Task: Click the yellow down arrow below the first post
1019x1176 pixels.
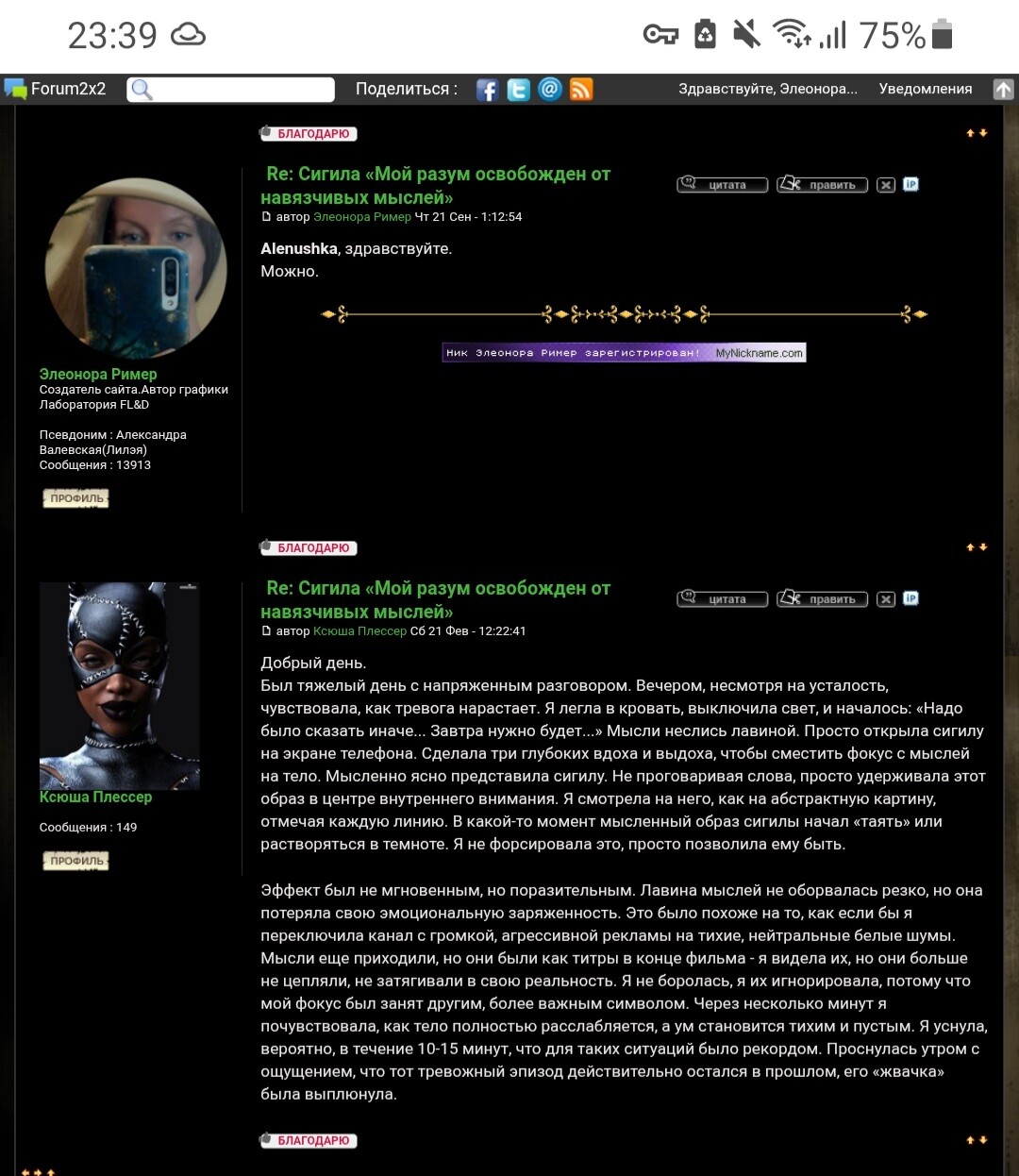Action: (x=983, y=547)
